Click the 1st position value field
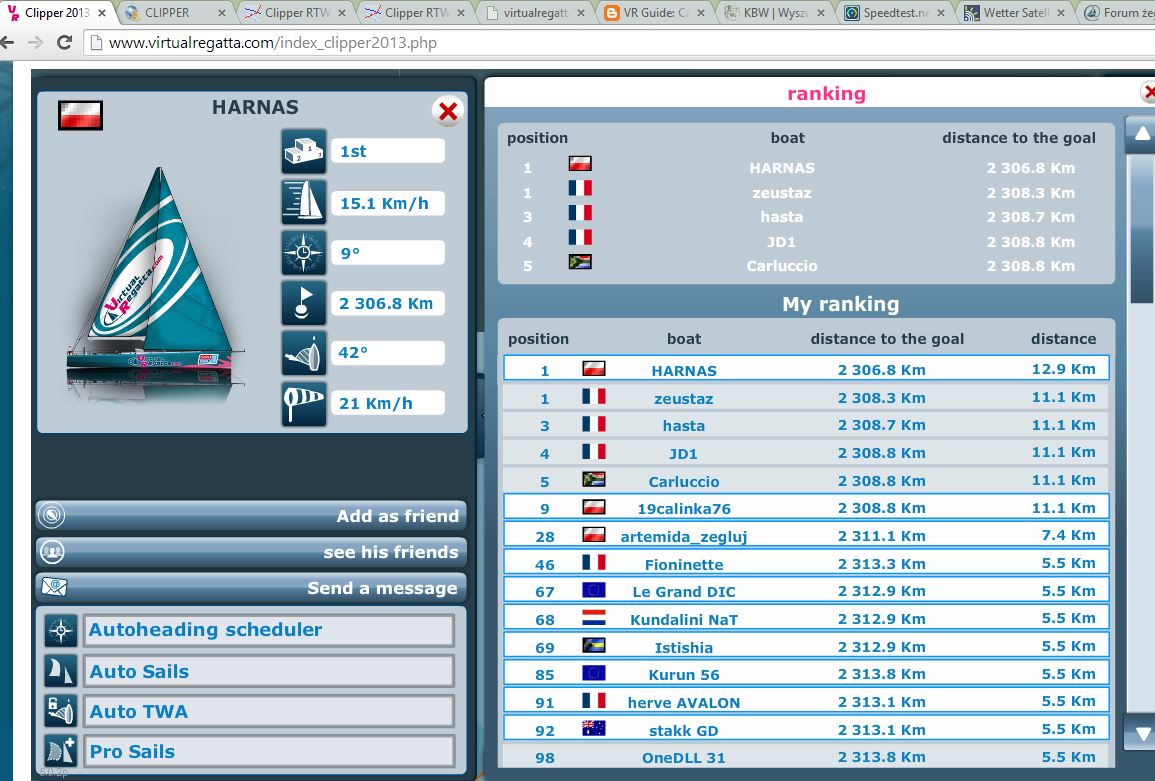Viewport: 1155px width, 781px height. click(388, 151)
